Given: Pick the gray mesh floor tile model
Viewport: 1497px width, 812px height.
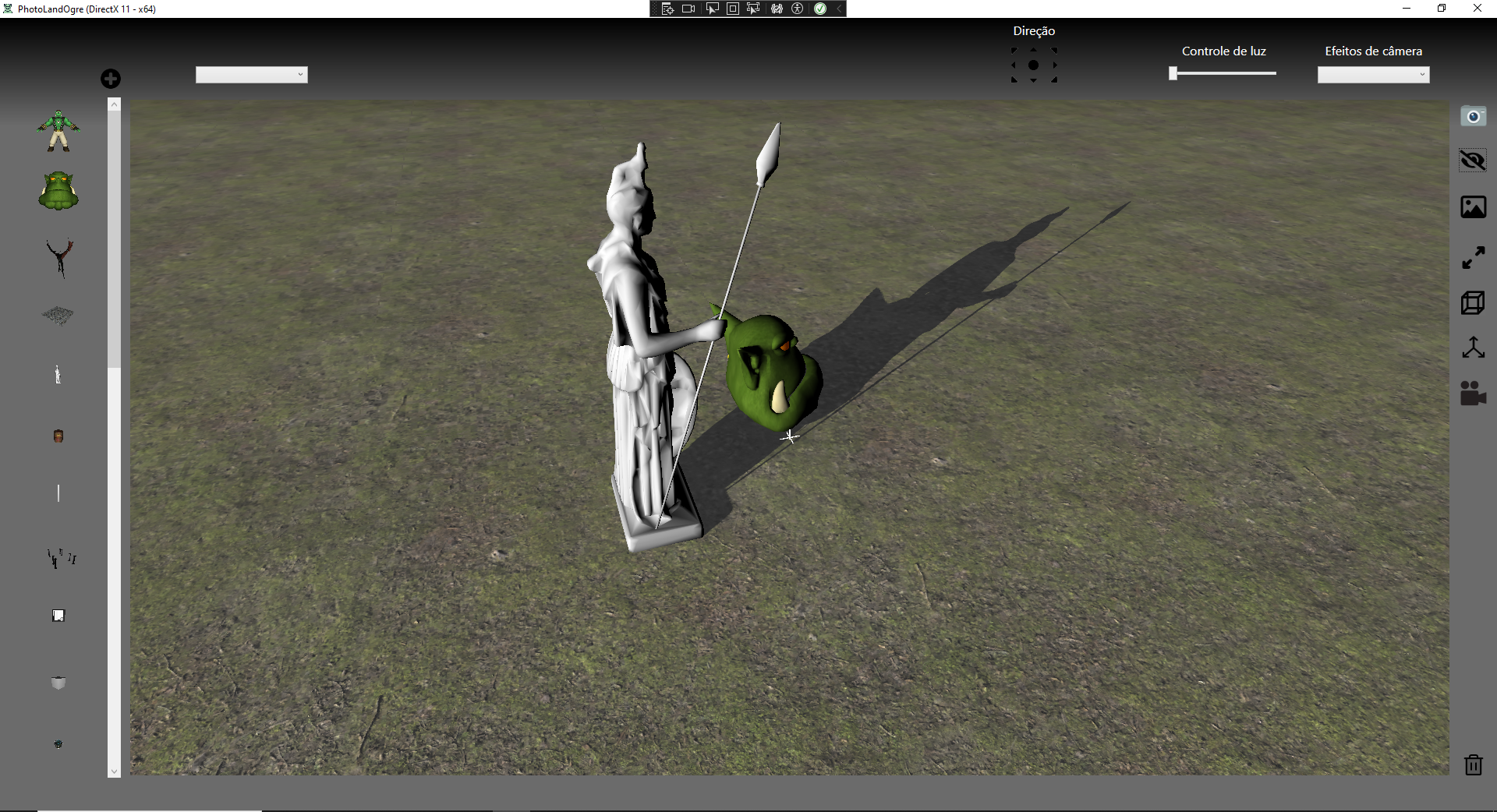Looking at the screenshot, I should tap(58, 315).
